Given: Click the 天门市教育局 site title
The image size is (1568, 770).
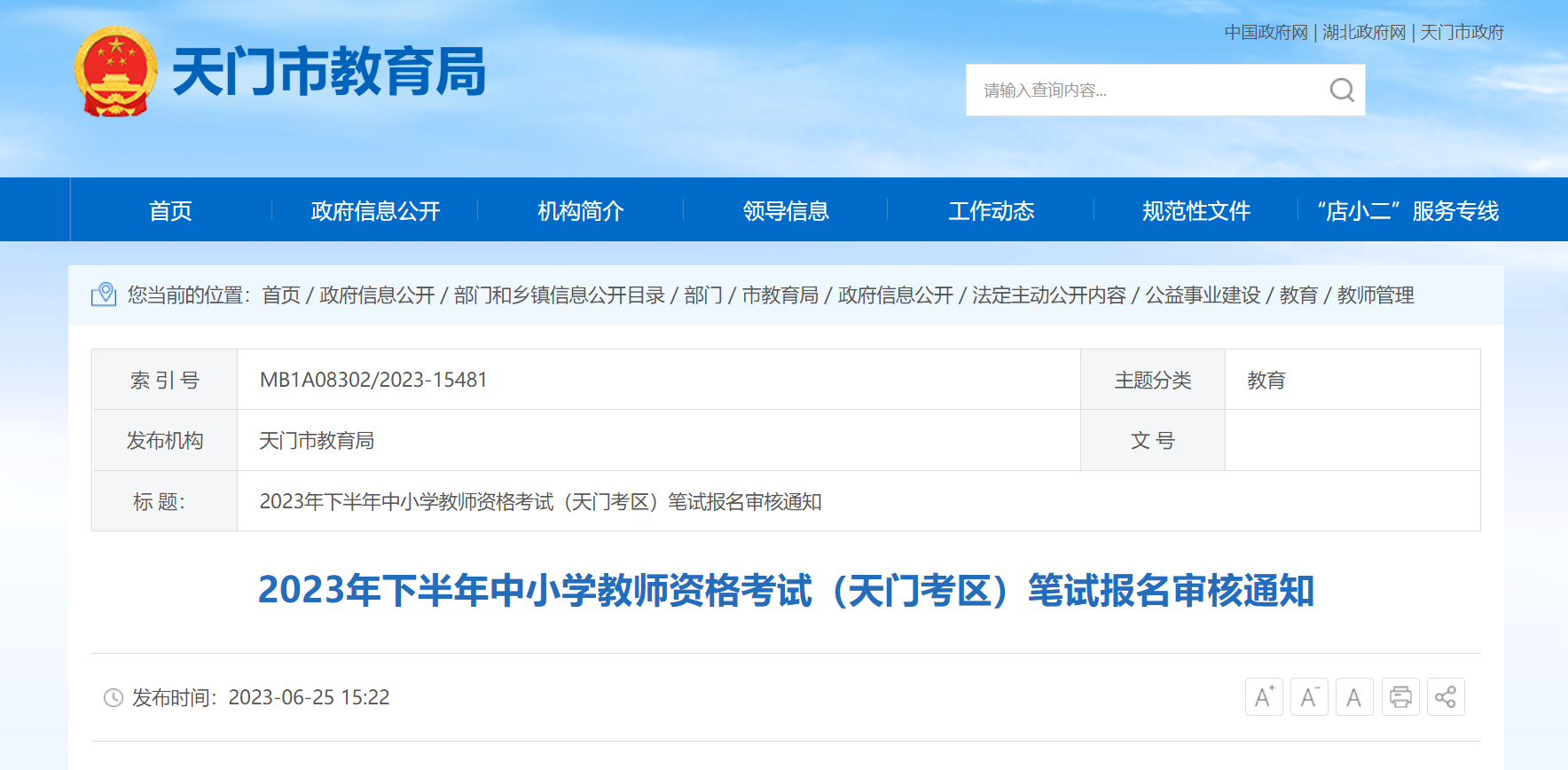Looking at the screenshot, I should pos(329,72).
